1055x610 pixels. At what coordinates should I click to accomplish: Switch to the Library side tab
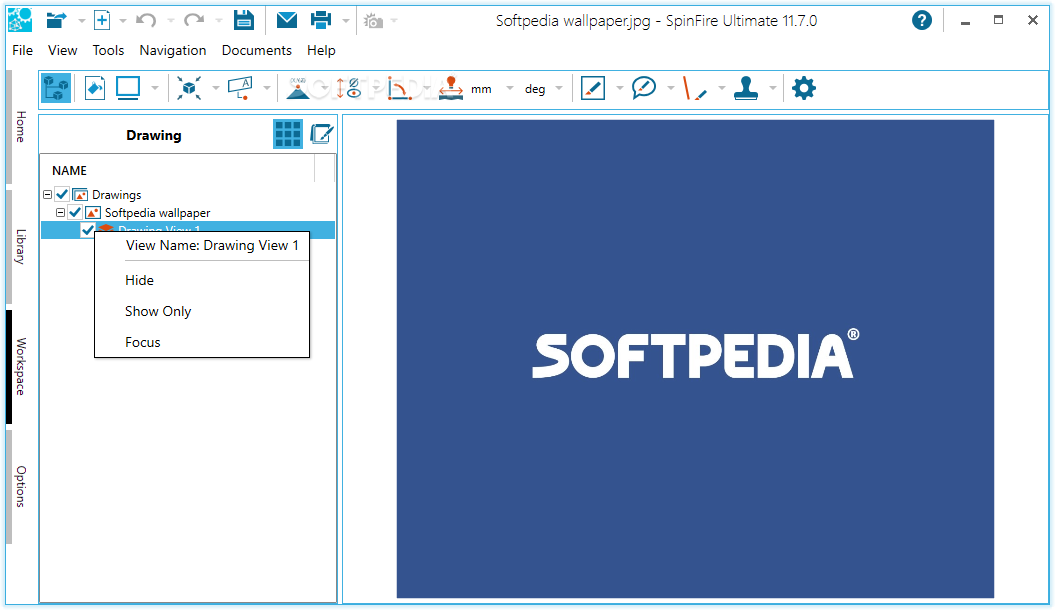click(20, 247)
